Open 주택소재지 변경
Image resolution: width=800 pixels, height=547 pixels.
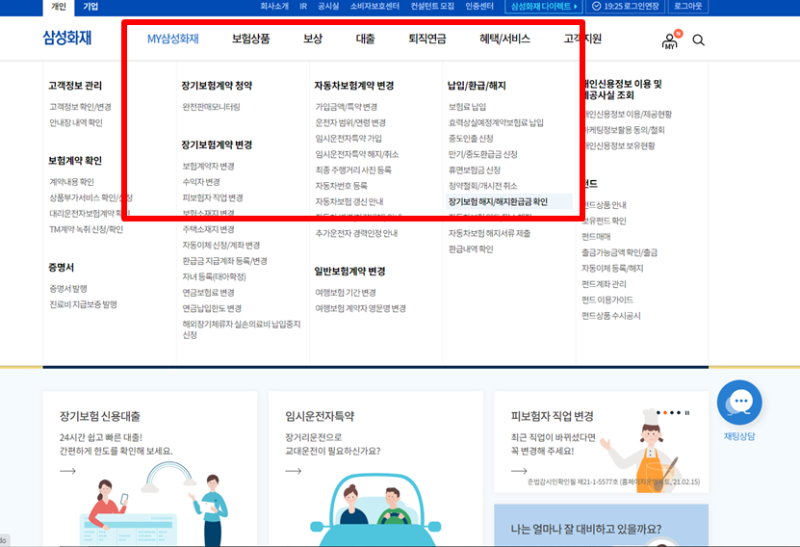(208, 229)
